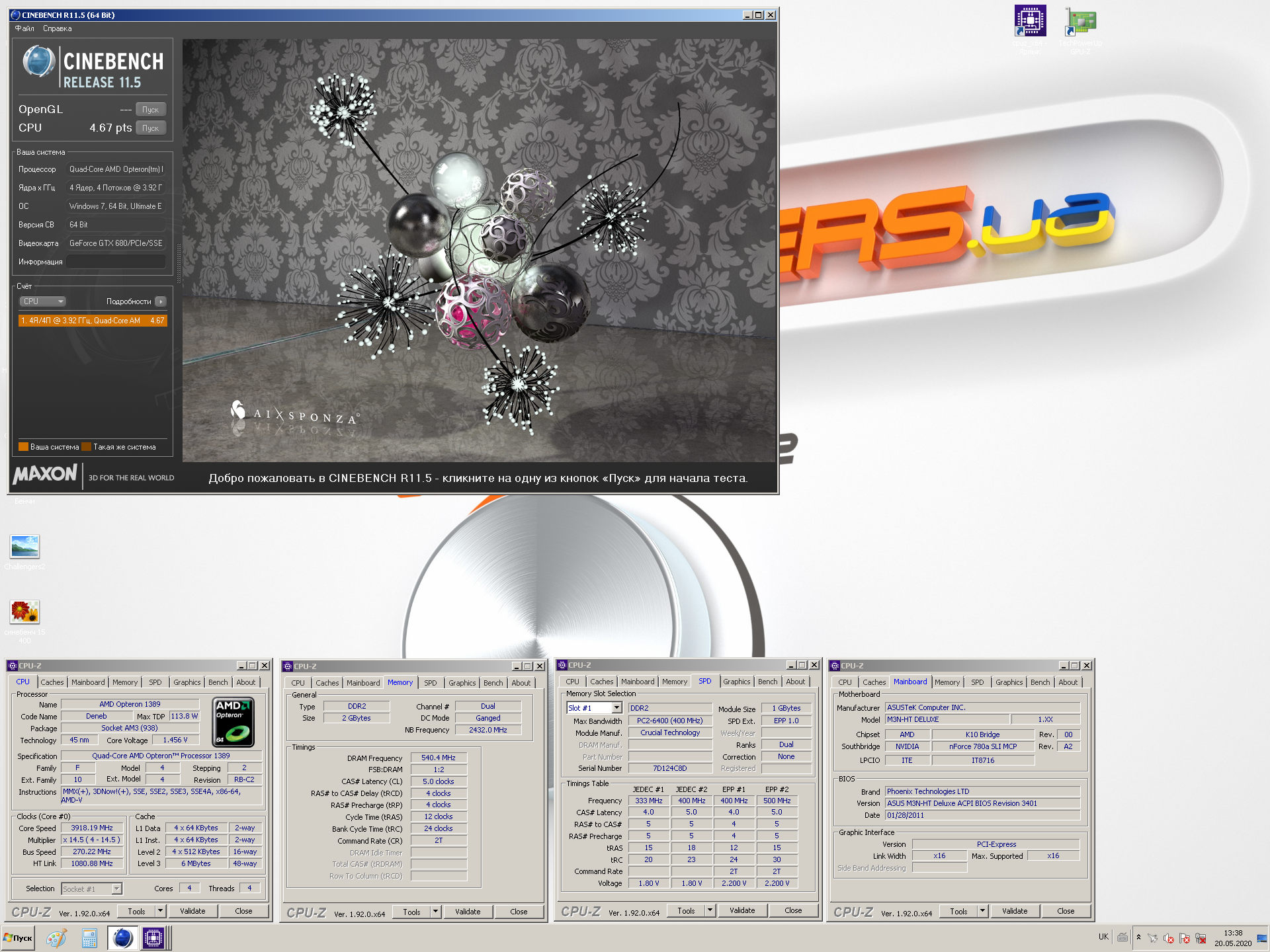
Task: Select the orange ranking result row 4.67
Action: point(93,321)
